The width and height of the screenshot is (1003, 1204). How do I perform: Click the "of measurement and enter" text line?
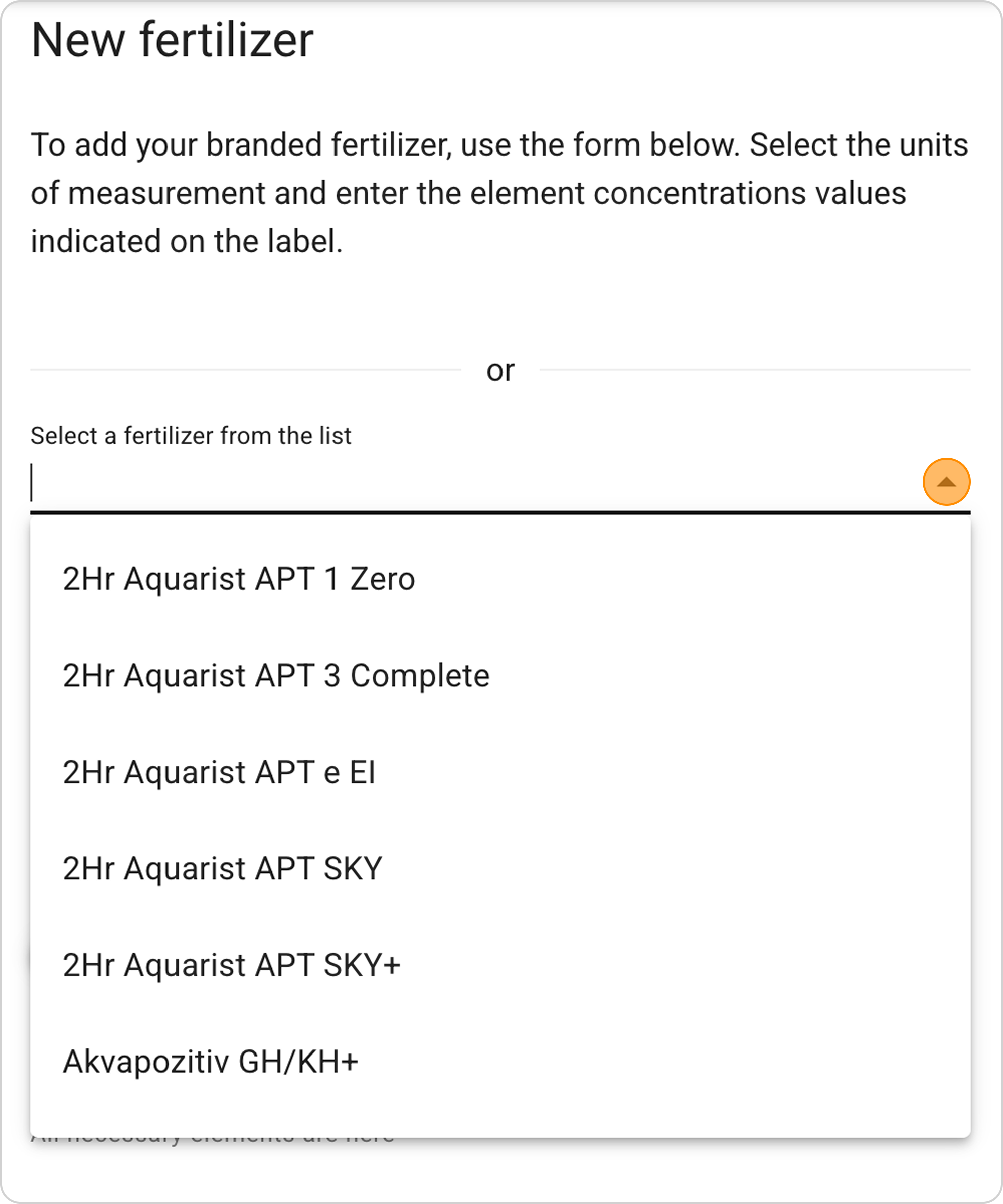point(468,193)
